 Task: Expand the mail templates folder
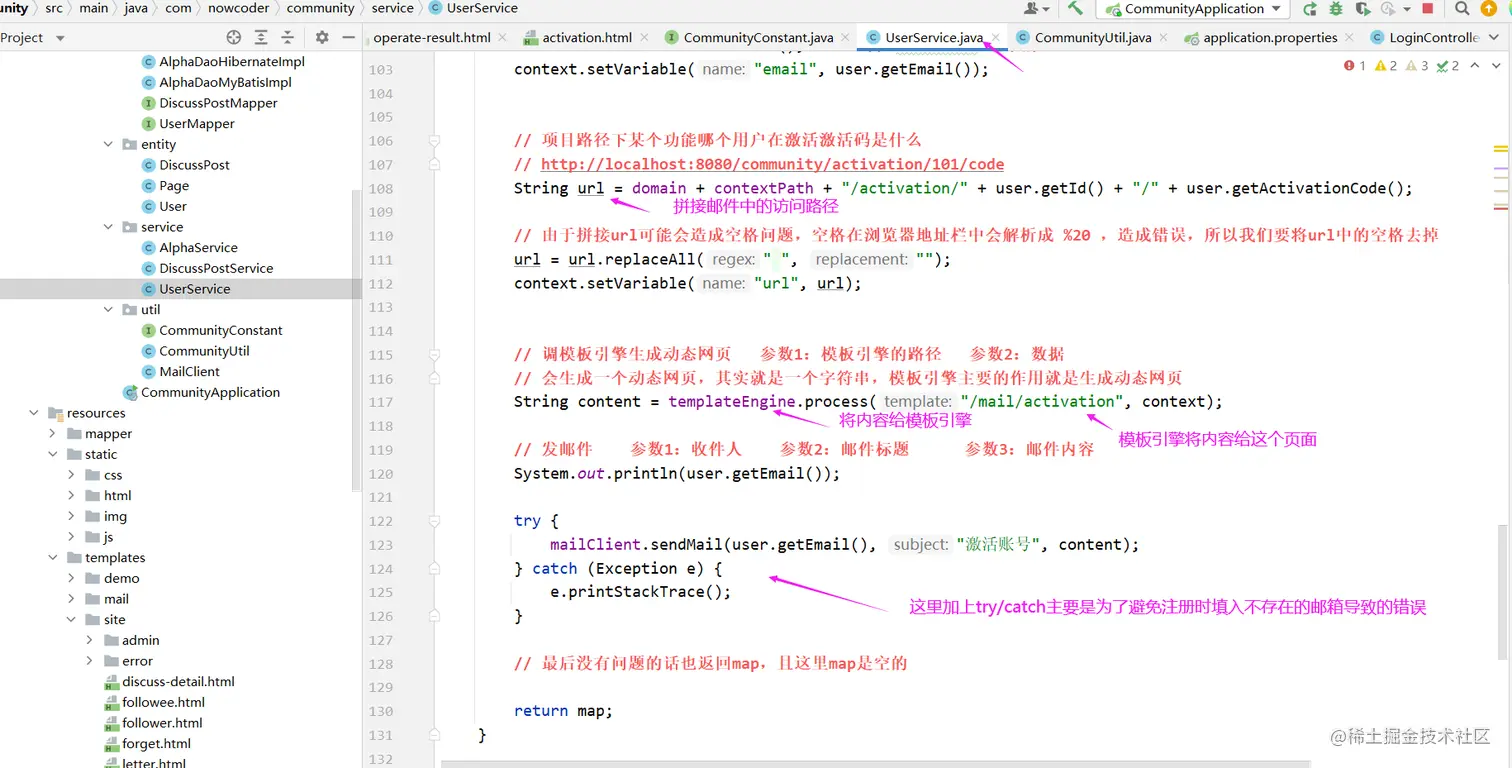tap(71, 599)
